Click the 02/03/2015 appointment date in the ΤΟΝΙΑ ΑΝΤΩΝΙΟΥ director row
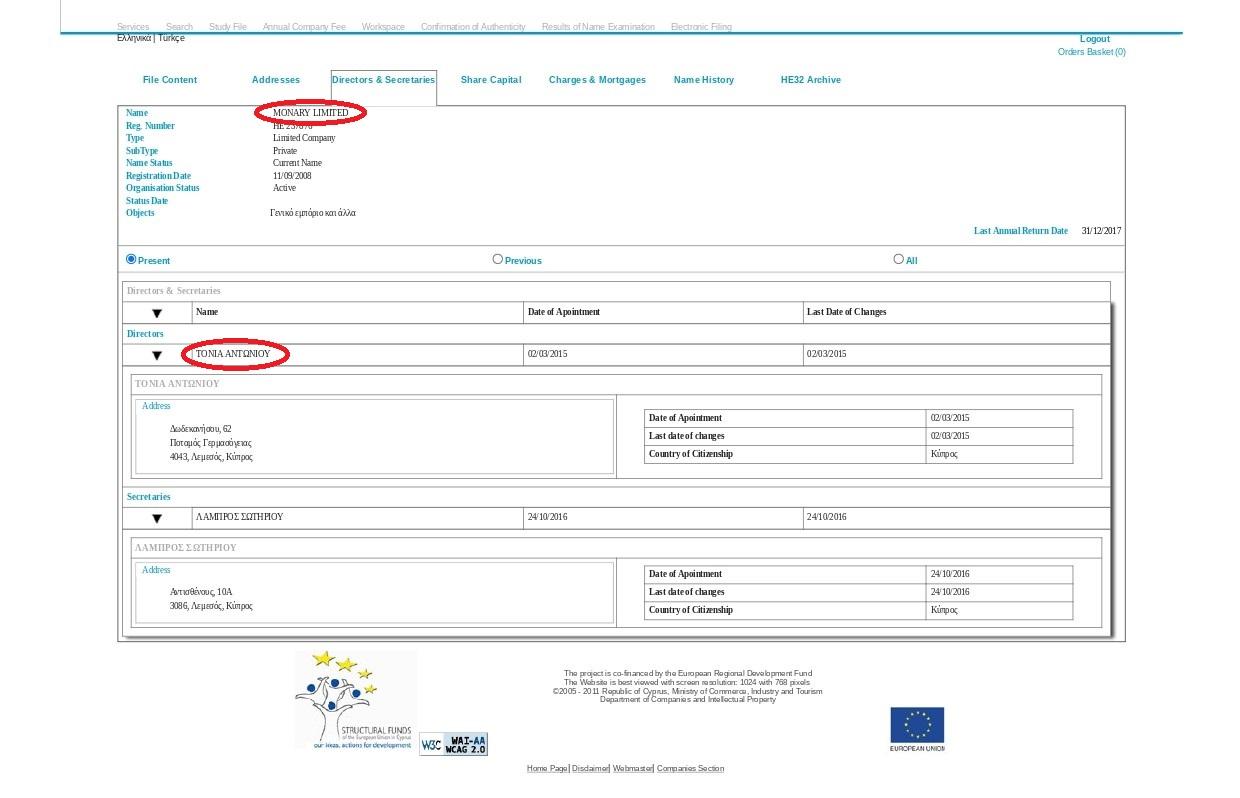The image size is (1240, 798). coord(547,354)
